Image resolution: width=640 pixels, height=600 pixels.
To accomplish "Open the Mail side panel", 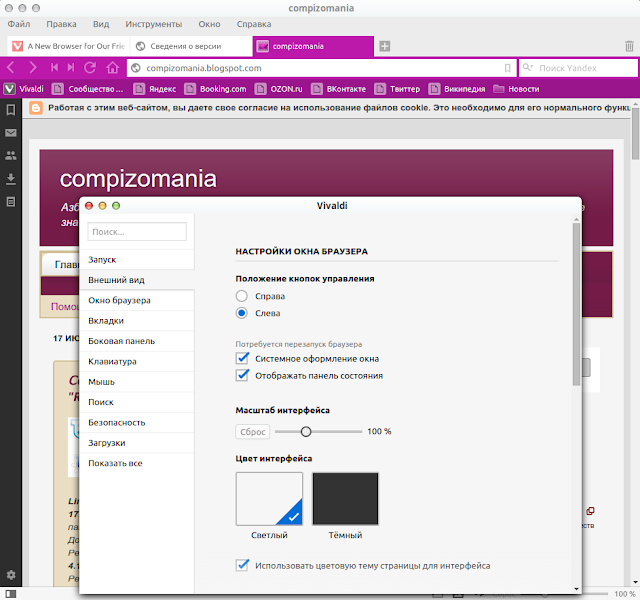I will [11, 133].
